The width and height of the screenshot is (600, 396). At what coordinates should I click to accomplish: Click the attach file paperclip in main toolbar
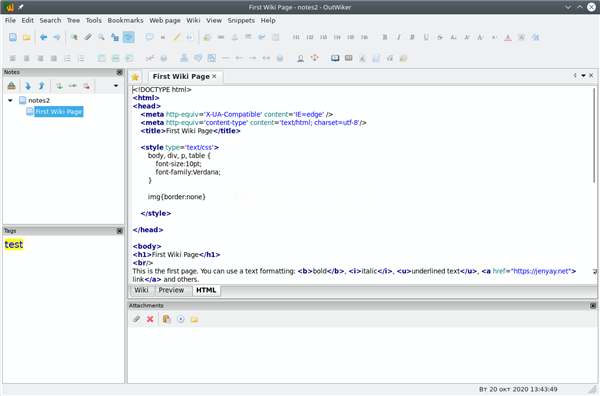(88, 37)
